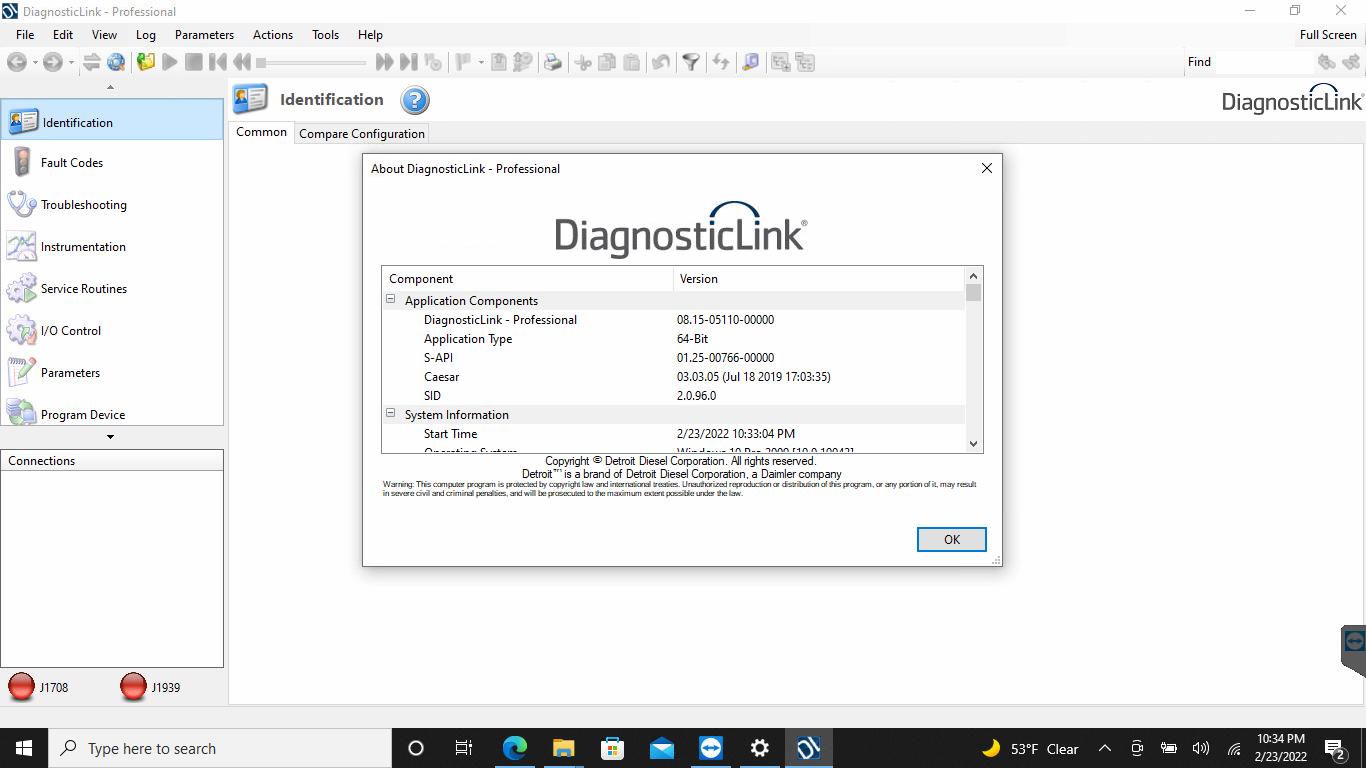The width and height of the screenshot is (1366, 768).
Task: Click the sidebar scroll-up arrow
Action: (x=110, y=87)
